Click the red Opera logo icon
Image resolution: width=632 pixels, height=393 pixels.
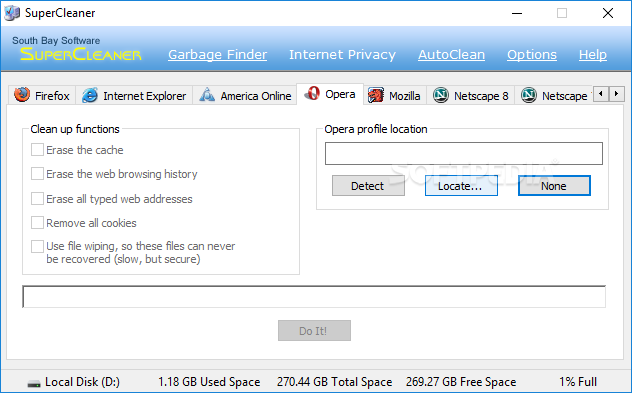(x=312, y=93)
